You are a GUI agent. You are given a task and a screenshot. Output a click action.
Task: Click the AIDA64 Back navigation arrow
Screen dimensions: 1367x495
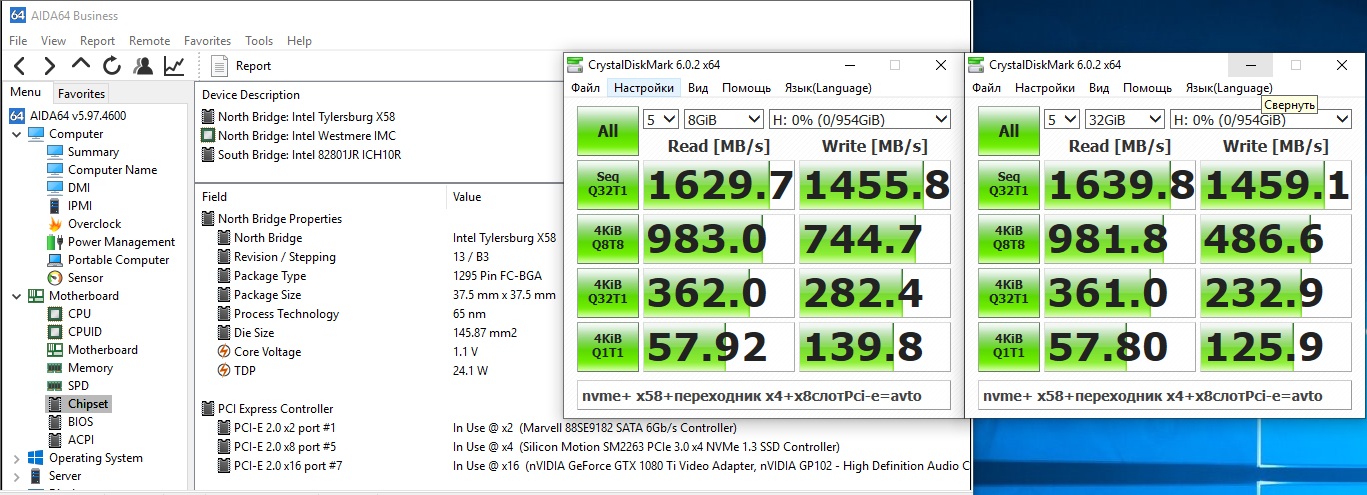(x=20, y=66)
